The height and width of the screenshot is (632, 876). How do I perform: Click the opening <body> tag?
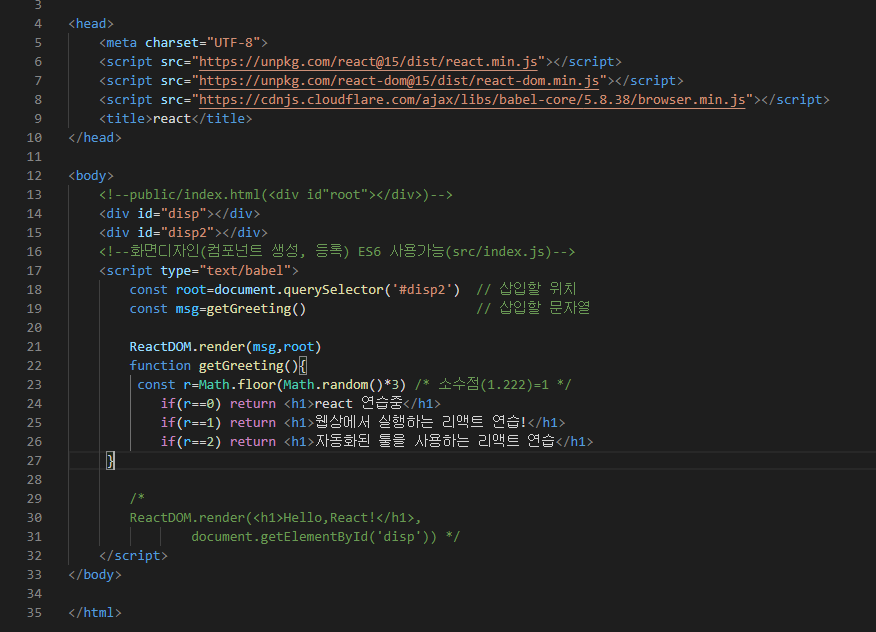coord(91,175)
